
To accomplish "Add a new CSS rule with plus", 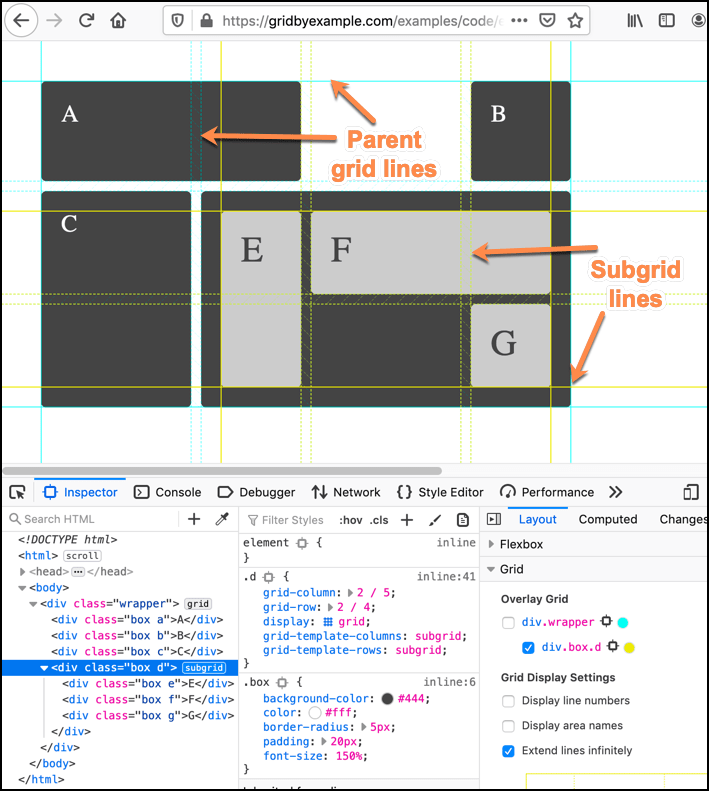I will [x=407, y=519].
